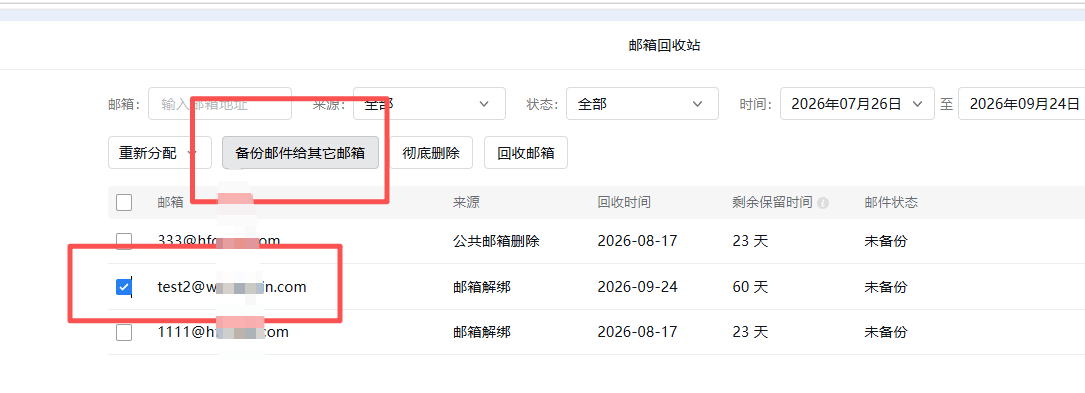Tick the select-all checkbox in table header

coord(124,203)
